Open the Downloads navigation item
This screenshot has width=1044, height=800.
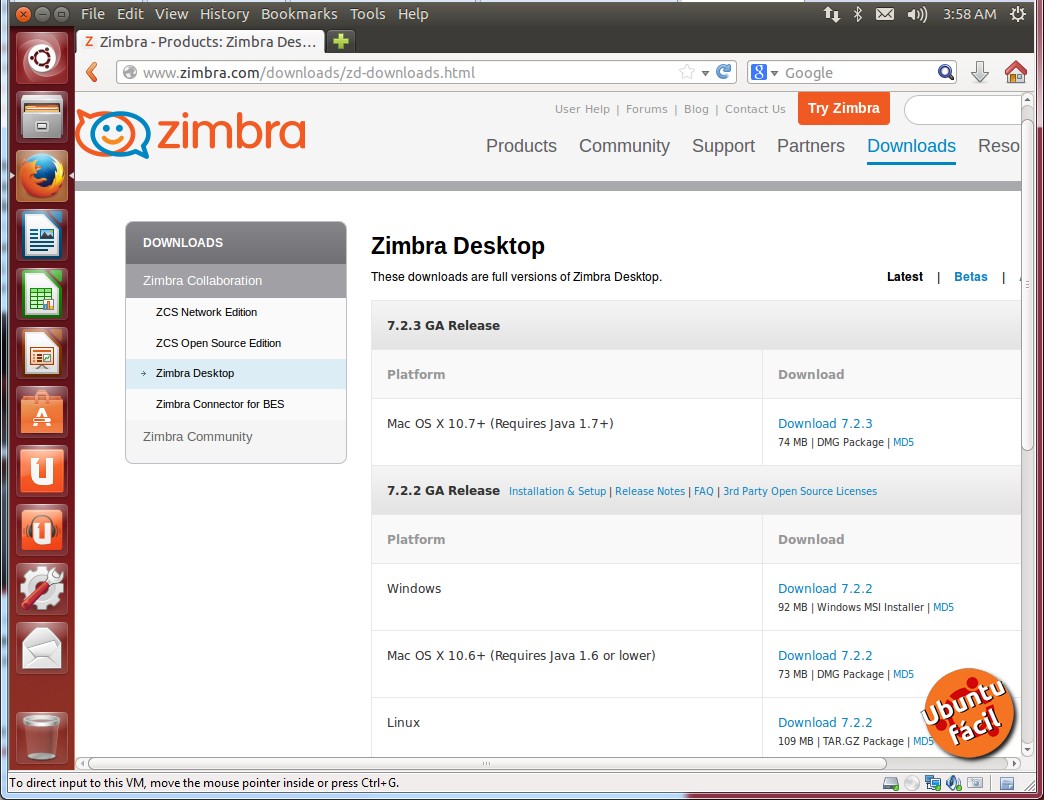[x=911, y=146]
